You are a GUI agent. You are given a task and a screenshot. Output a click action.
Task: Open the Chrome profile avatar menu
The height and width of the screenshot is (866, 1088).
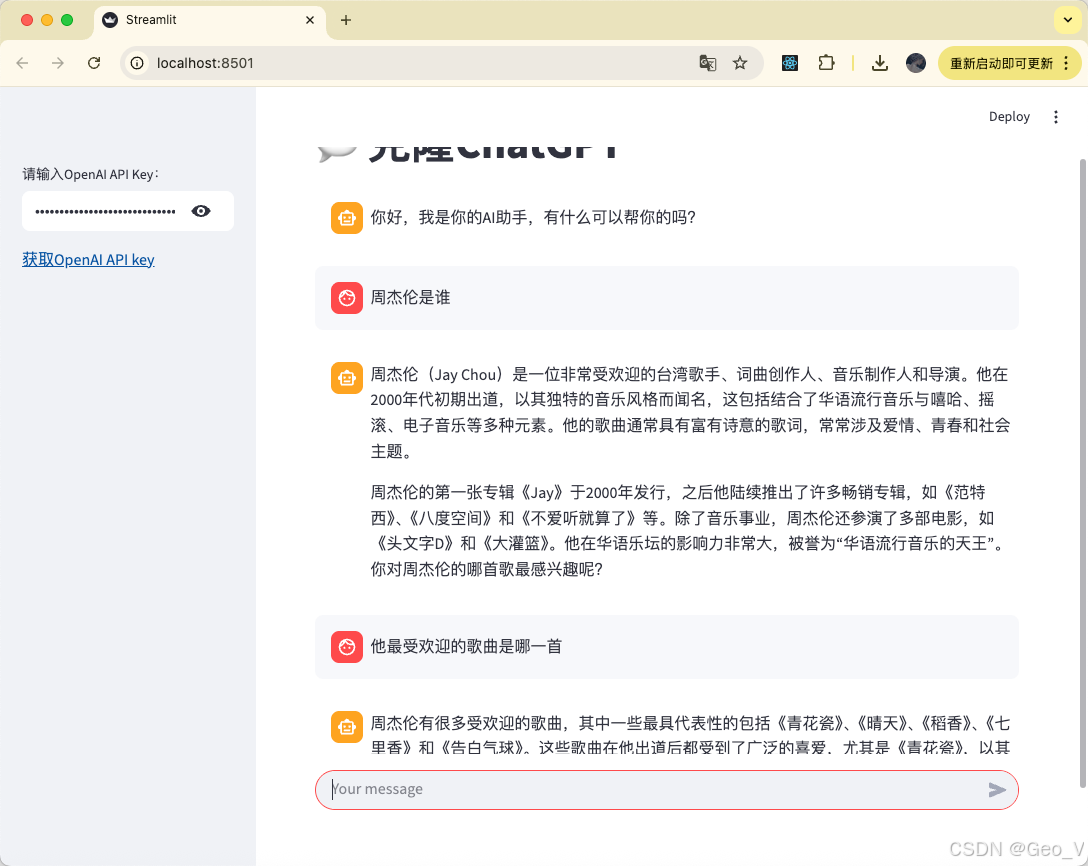tap(916, 62)
